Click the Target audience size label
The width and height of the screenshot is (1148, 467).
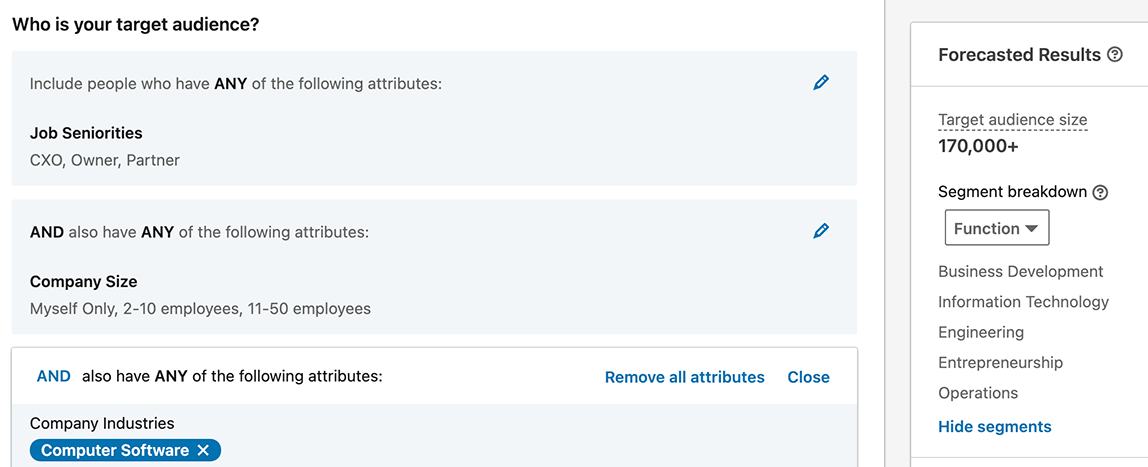click(x=1013, y=120)
